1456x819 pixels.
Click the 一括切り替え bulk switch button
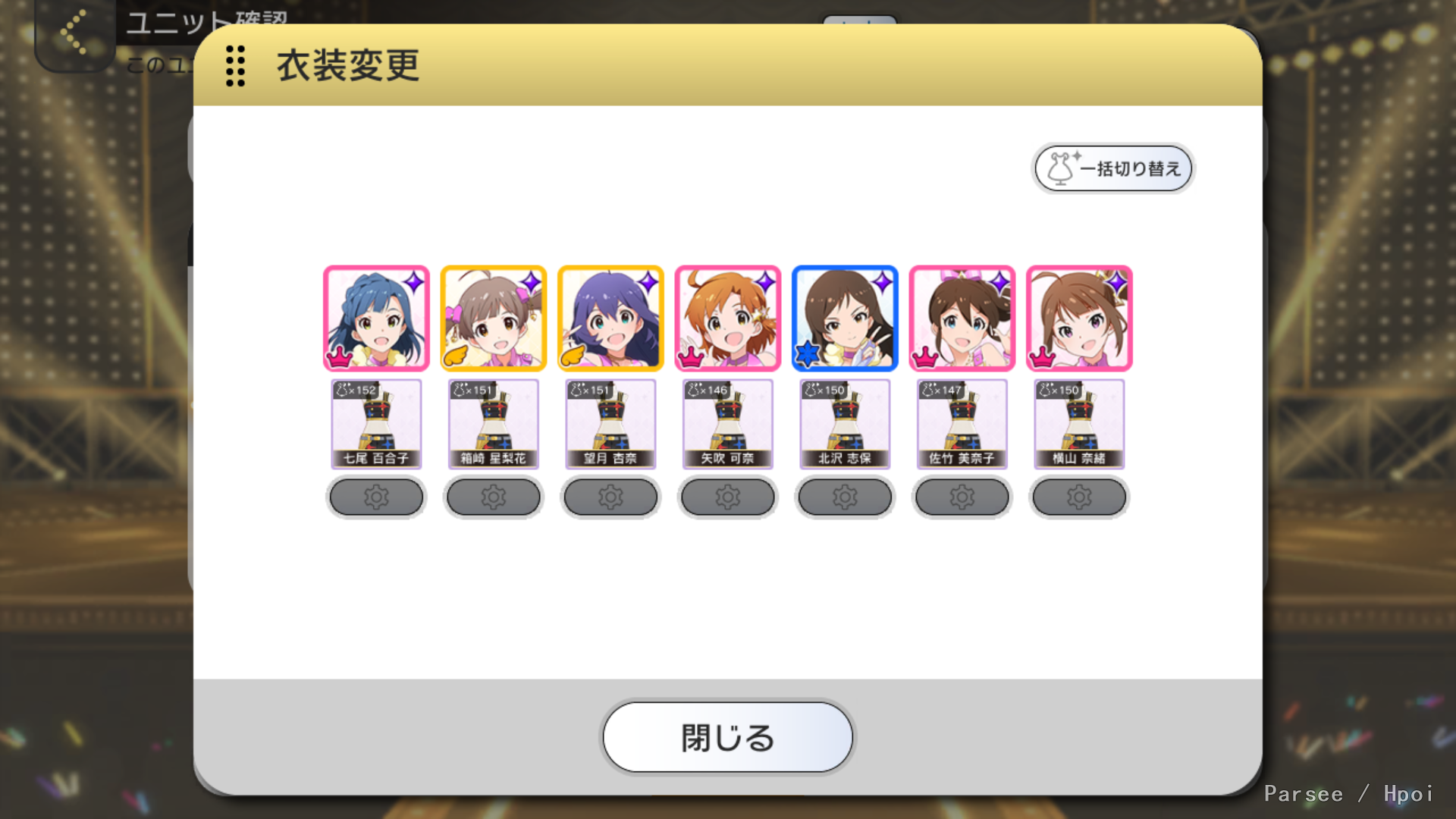click(x=1113, y=168)
